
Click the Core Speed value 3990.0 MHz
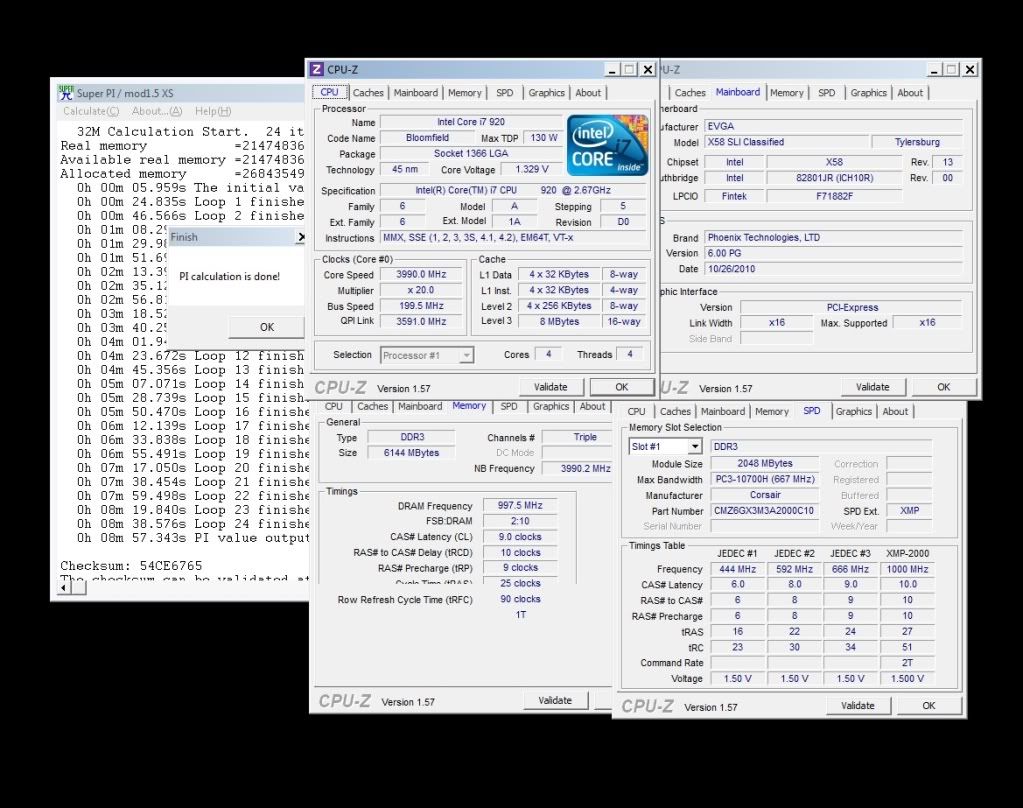[x=421, y=274]
